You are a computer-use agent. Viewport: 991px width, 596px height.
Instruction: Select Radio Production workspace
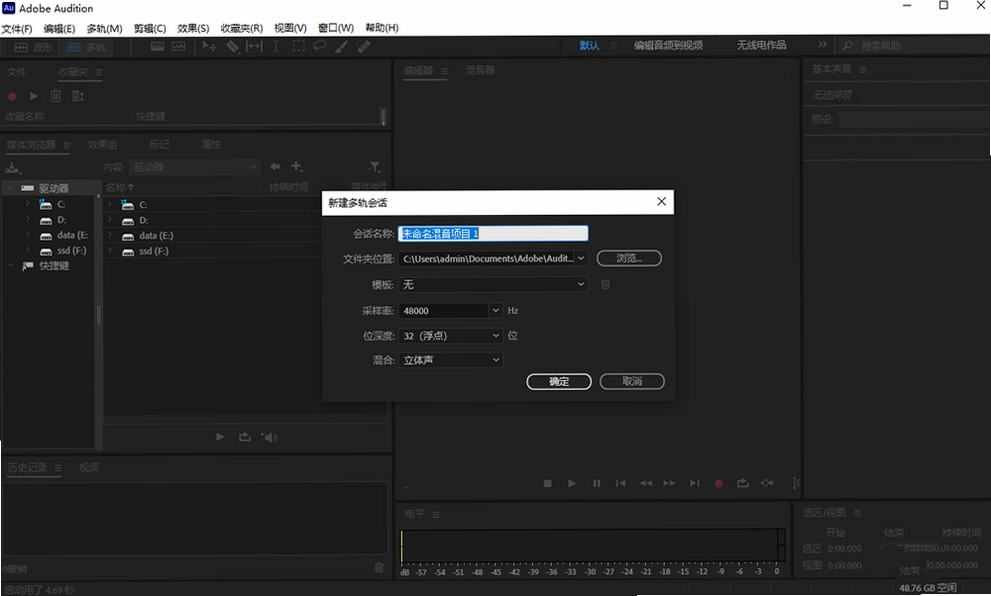(761, 46)
